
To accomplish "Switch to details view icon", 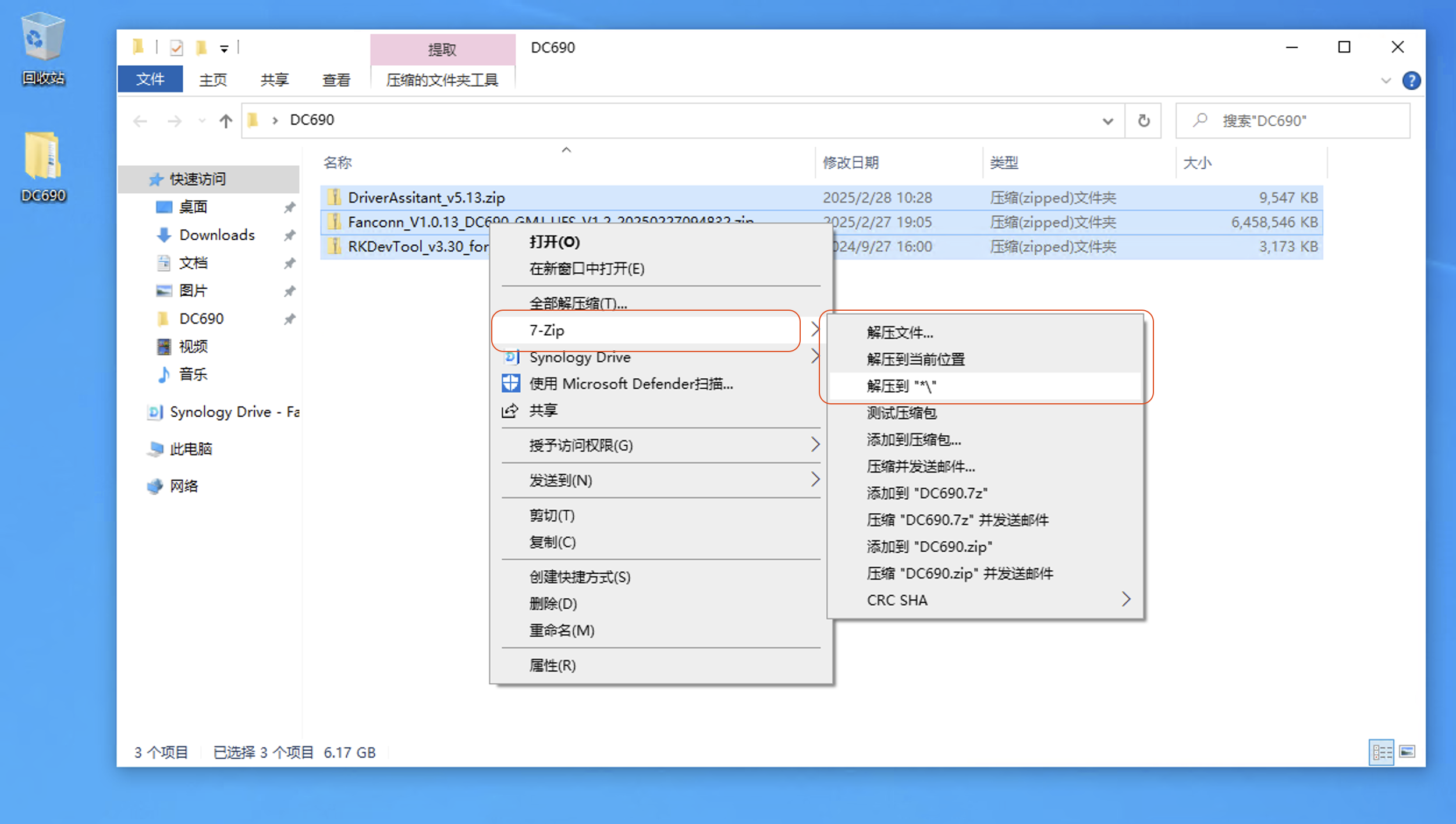I will coord(1381,752).
